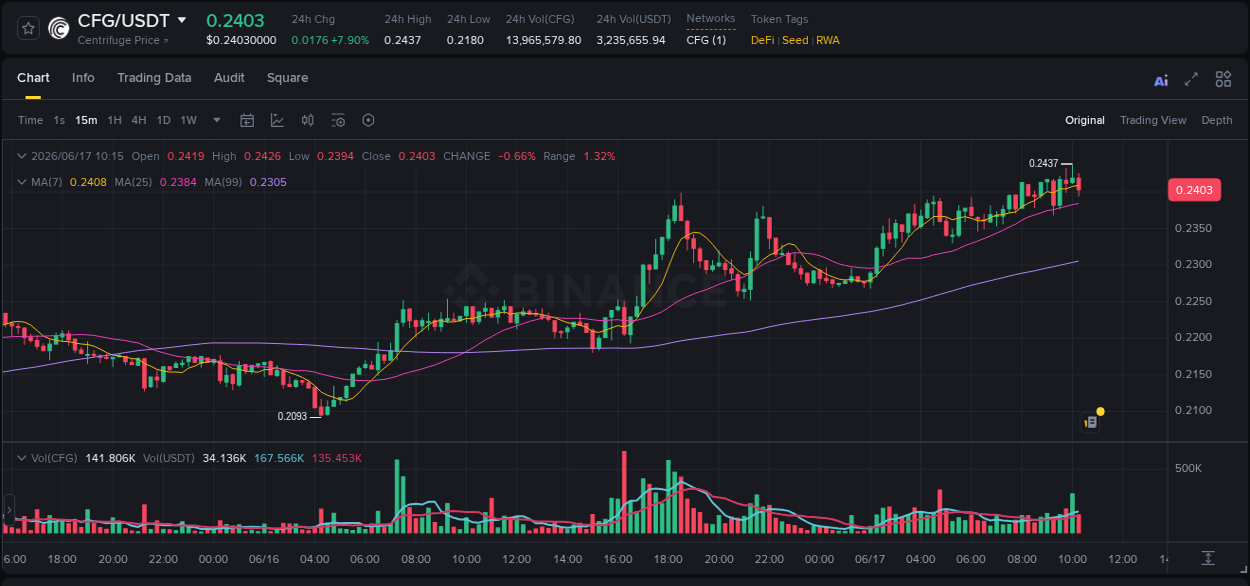
Task: Click the 24h High value 0.2437
Action: pyautogui.click(x=403, y=40)
